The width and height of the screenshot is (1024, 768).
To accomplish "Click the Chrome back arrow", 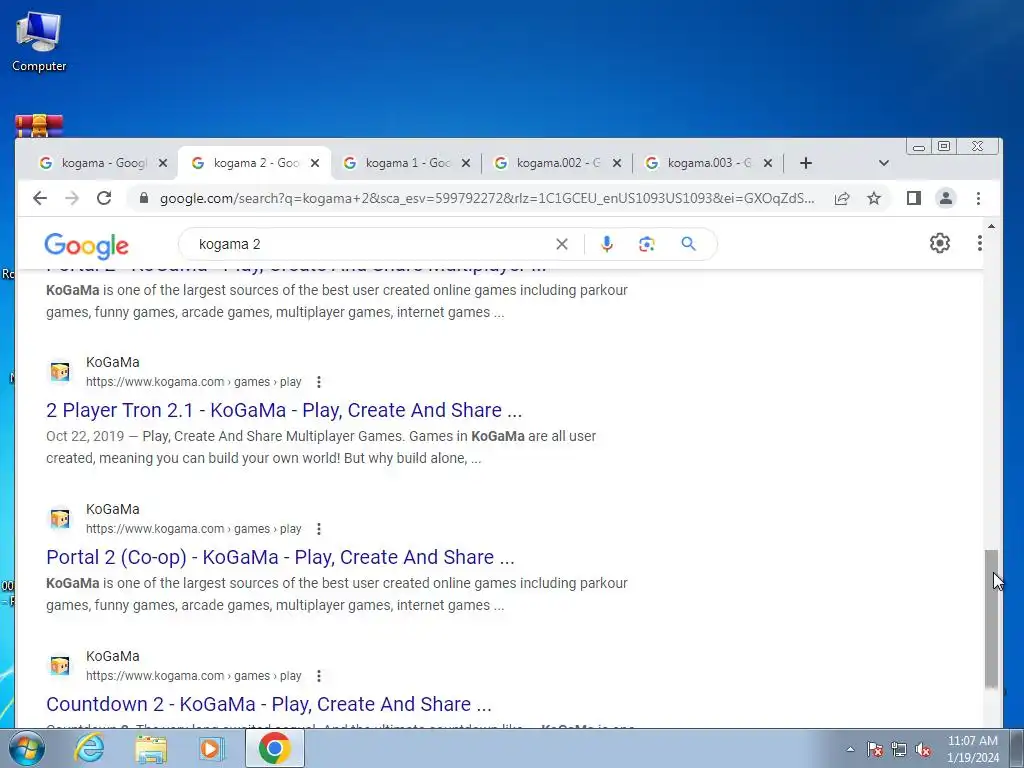I will (40, 198).
